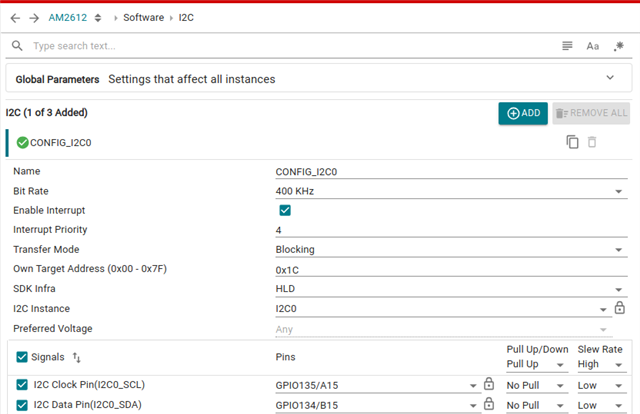Click the Signals sort arrows icon
Image resolution: width=640 pixels, height=414 pixels.
tap(77, 357)
